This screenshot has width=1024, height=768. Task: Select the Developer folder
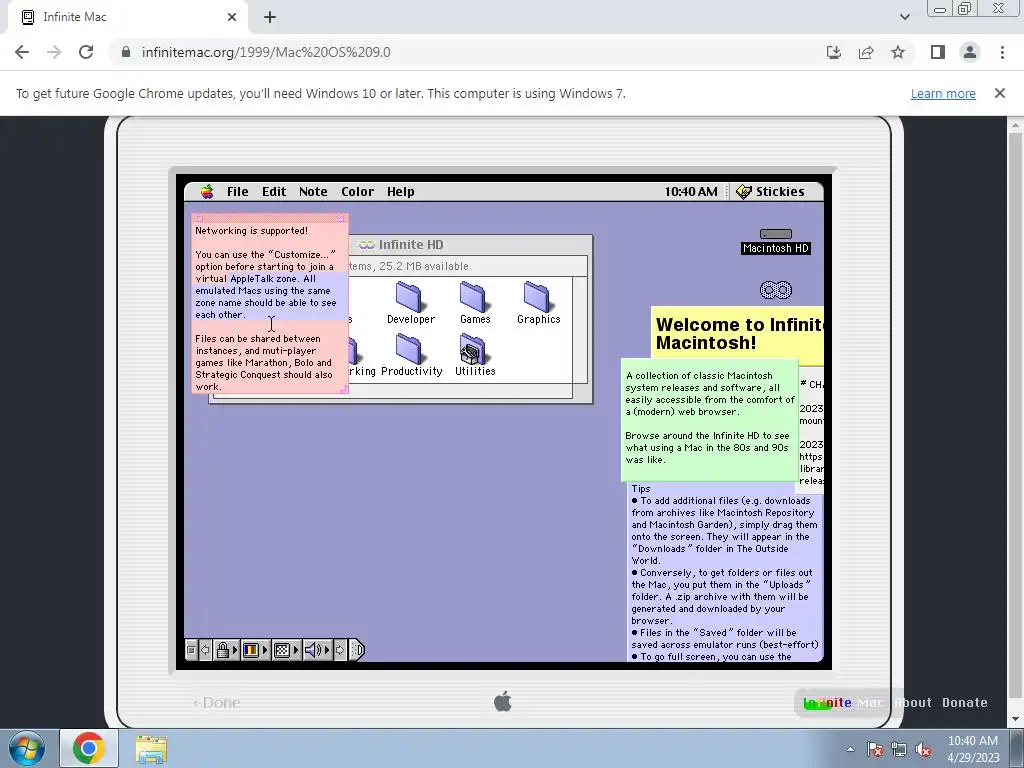411,303
